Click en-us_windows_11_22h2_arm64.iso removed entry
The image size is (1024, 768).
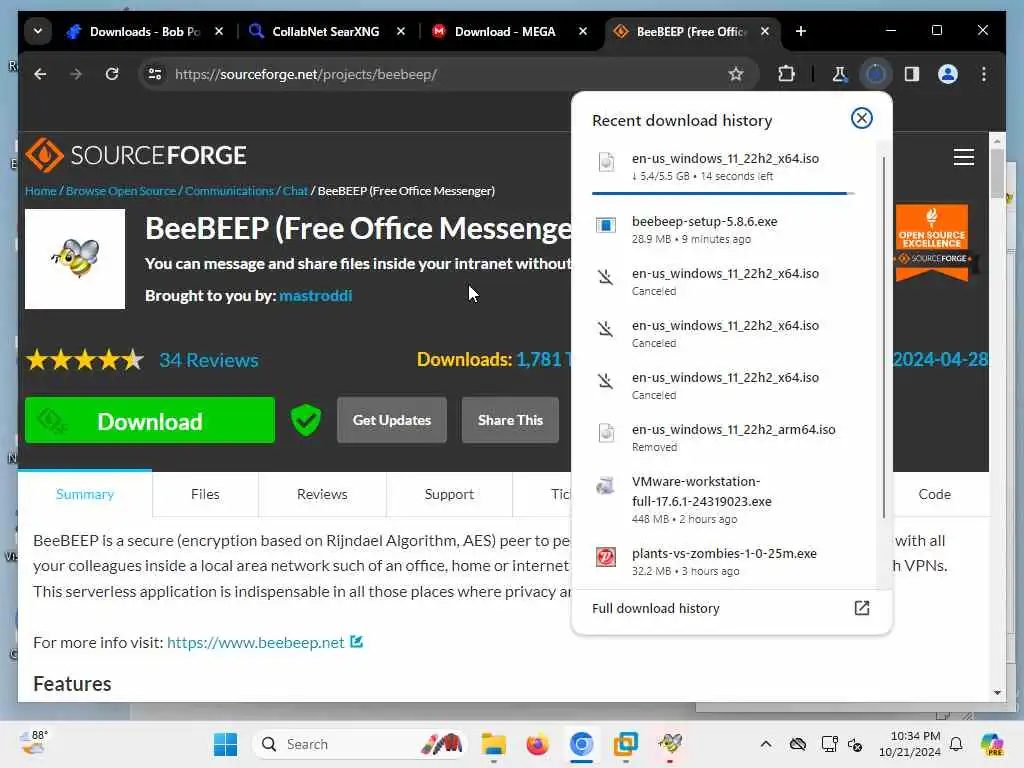click(x=725, y=438)
